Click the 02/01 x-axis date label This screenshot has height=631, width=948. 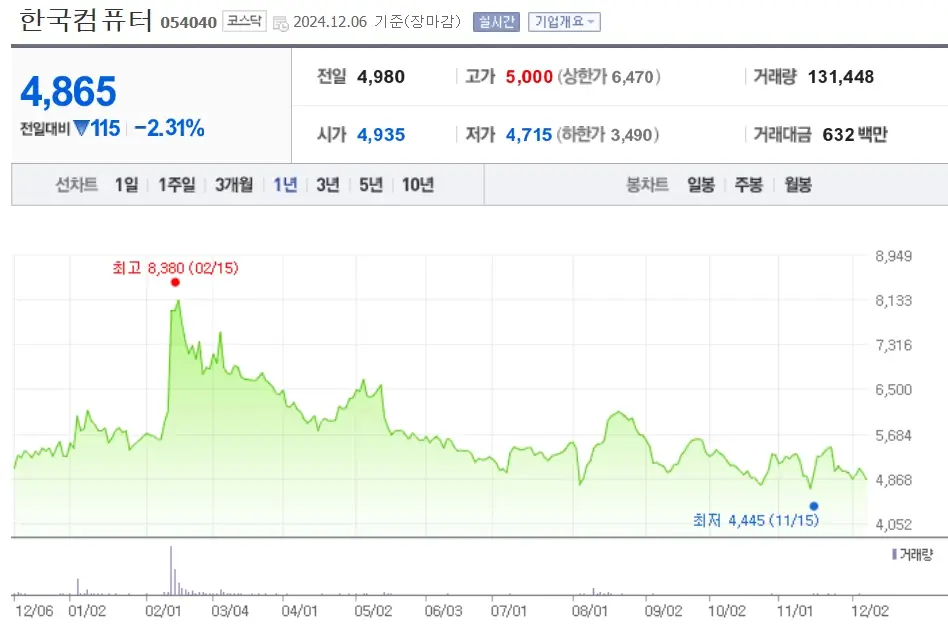tap(163, 611)
